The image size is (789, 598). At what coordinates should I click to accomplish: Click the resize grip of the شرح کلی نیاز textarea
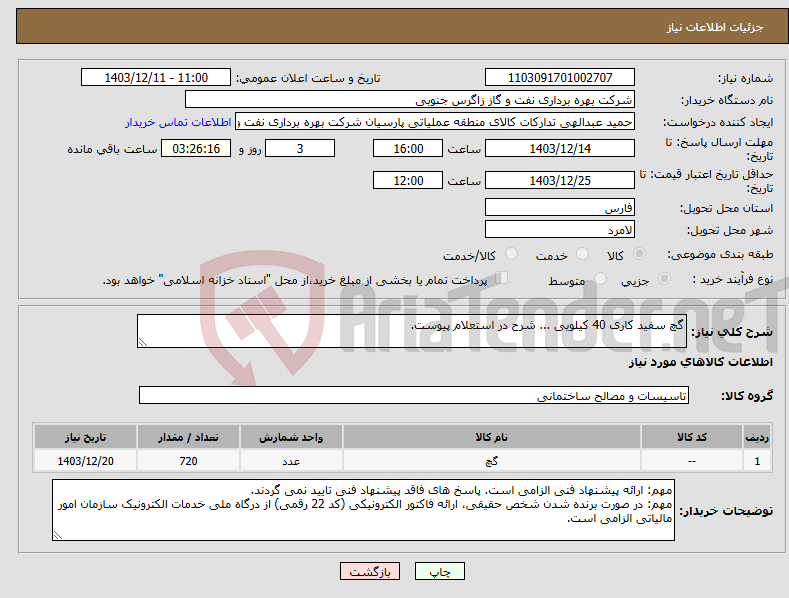(143, 342)
